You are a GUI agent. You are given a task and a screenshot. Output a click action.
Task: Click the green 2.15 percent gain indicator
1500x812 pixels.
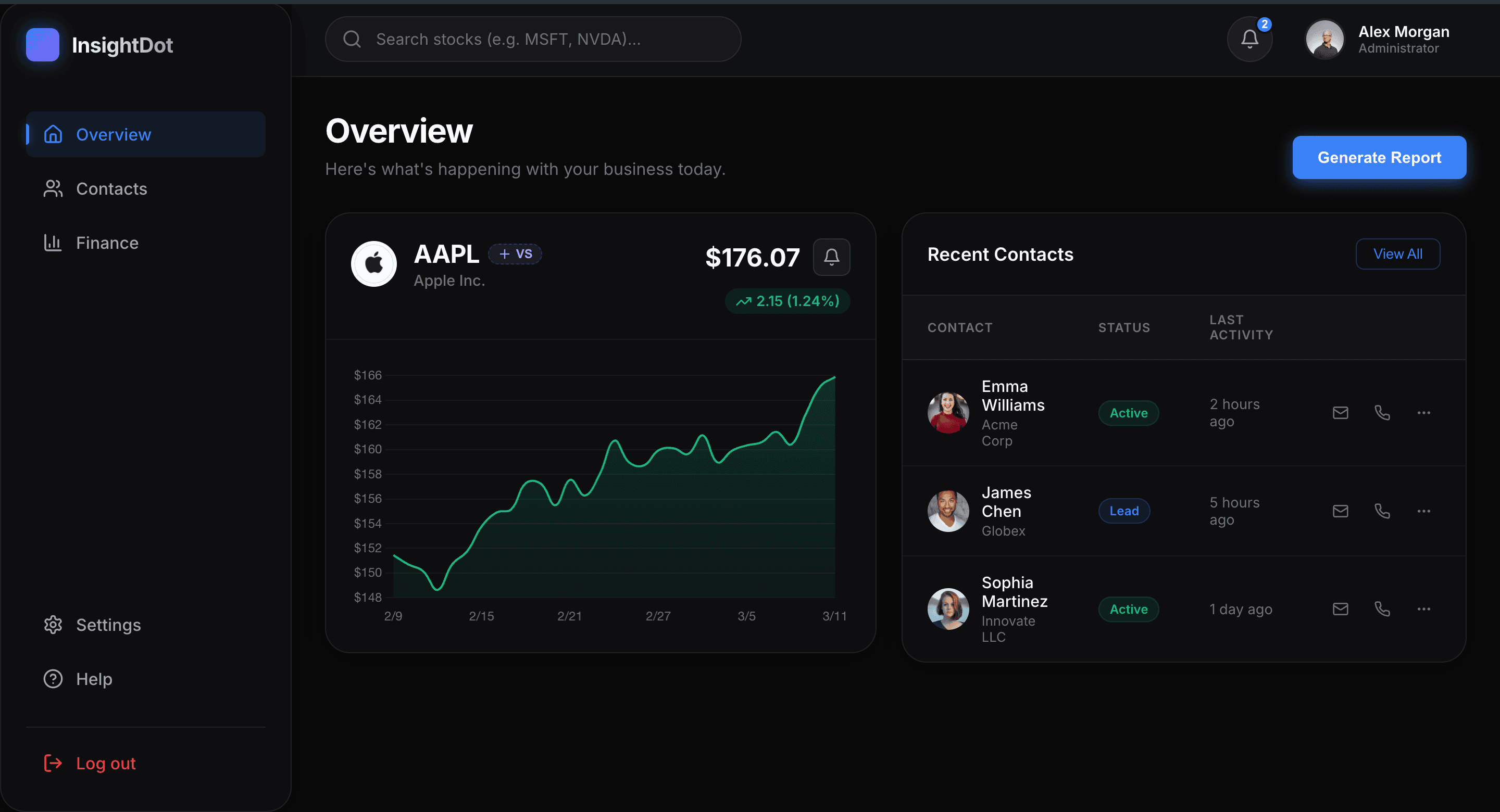786,300
